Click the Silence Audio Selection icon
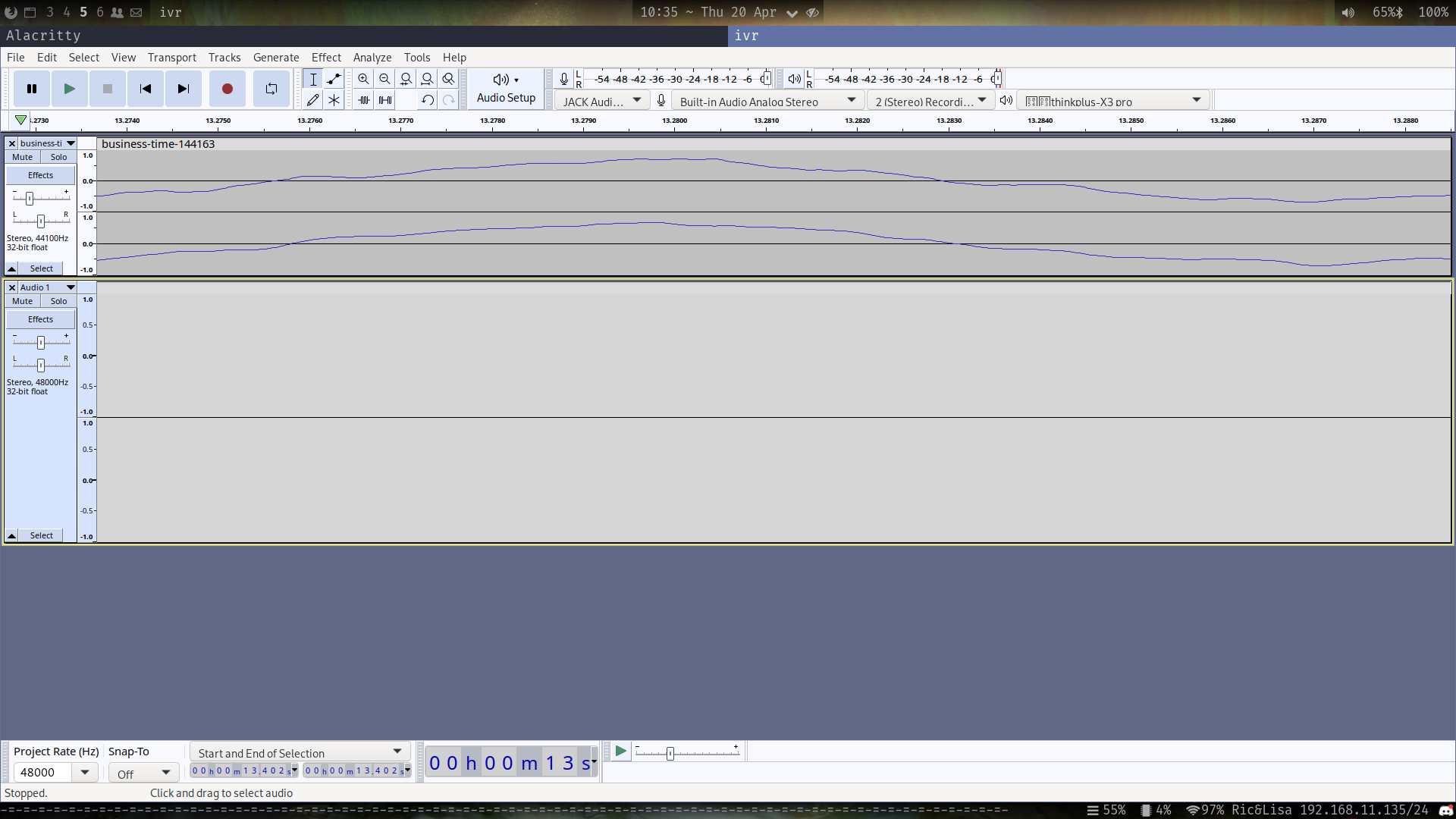 (x=384, y=99)
